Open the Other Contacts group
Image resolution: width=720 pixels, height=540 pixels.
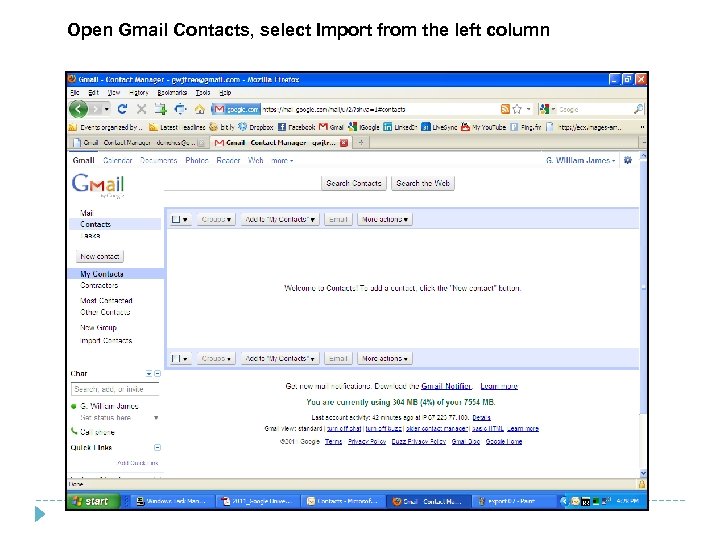[105, 312]
